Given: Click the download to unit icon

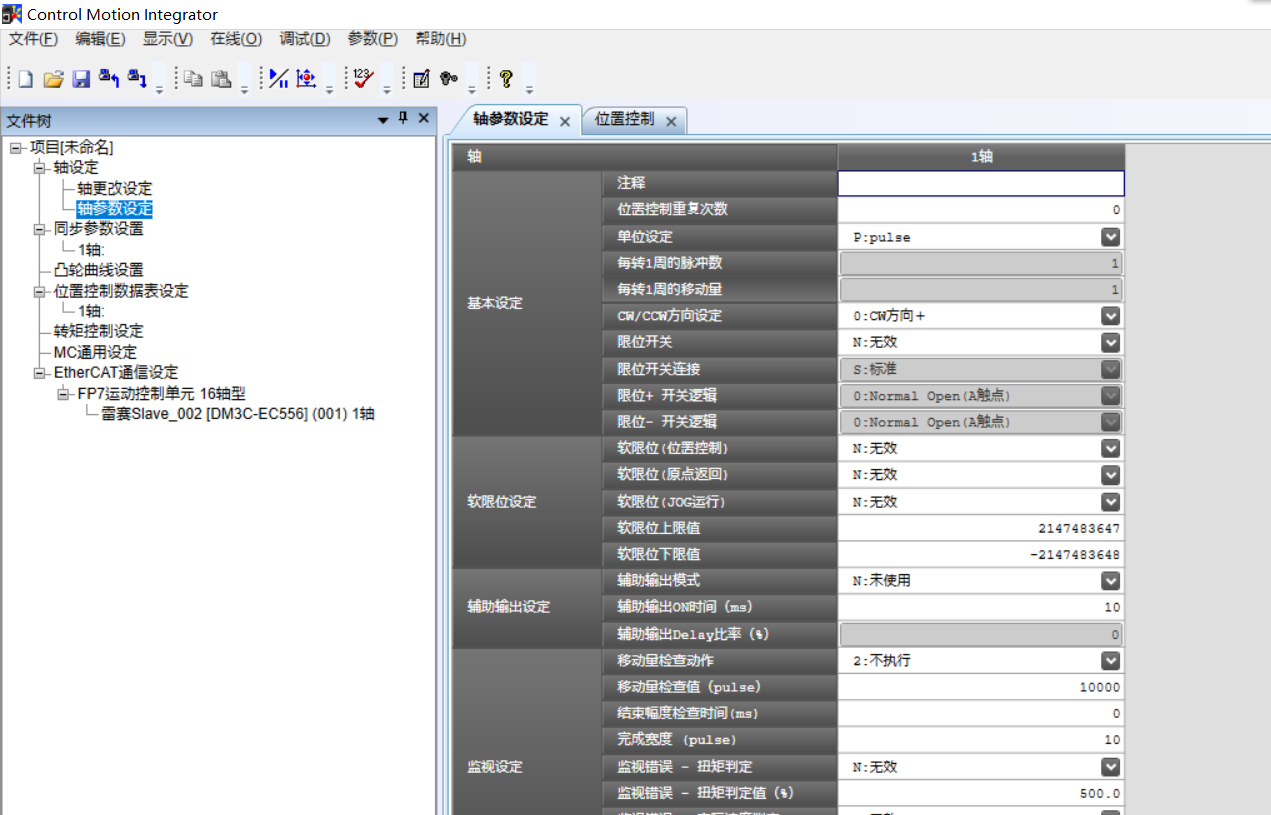Looking at the screenshot, I should 137,78.
